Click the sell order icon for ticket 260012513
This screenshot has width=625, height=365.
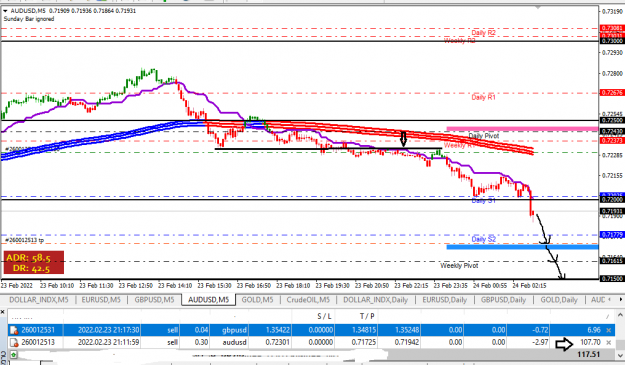tap(14, 342)
